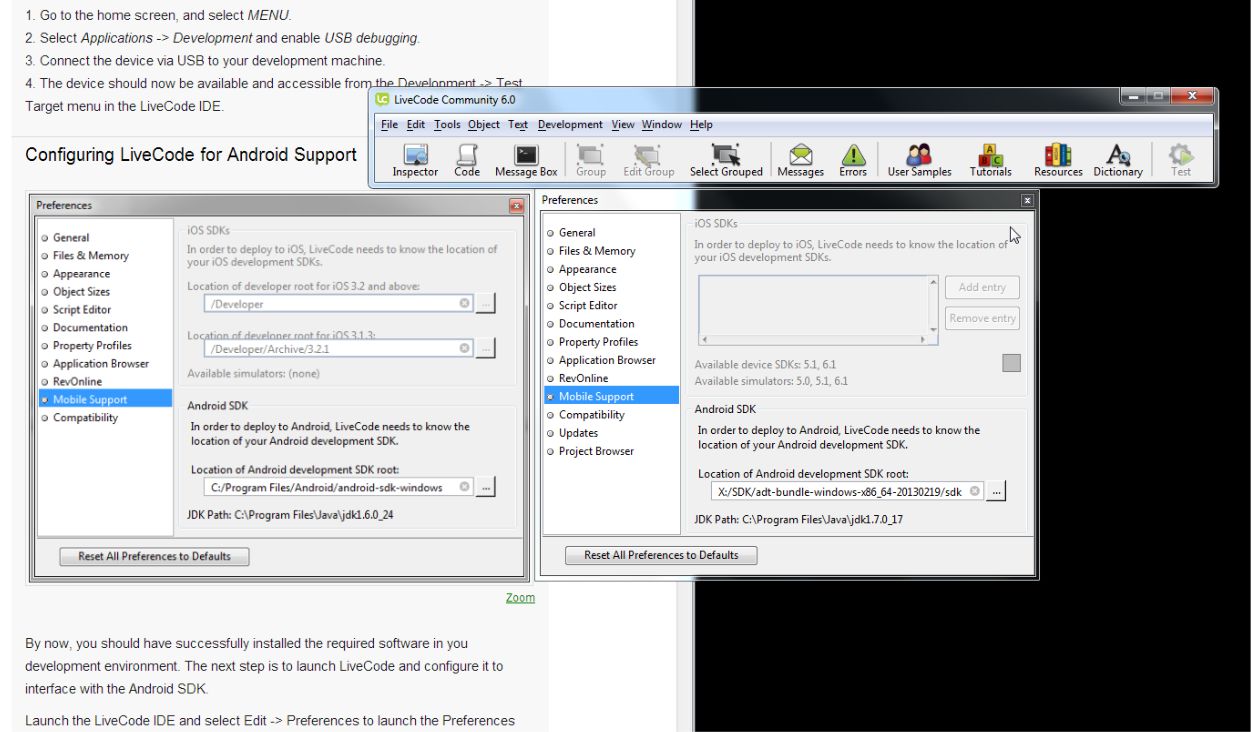This screenshot has height=732, width=1251.
Task: Open Resources from toolbar
Action: tap(1058, 160)
